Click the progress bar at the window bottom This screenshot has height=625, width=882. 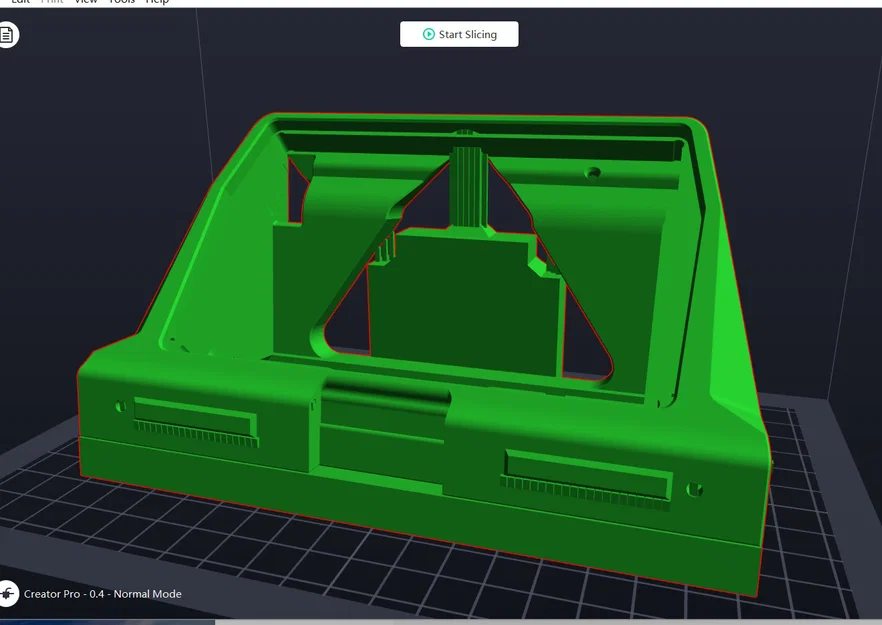441,622
